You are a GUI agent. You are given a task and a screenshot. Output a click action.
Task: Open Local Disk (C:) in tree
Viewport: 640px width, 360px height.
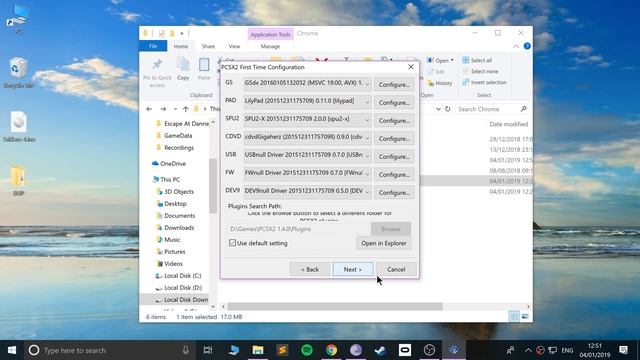pyautogui.click(x=178, y=276)
